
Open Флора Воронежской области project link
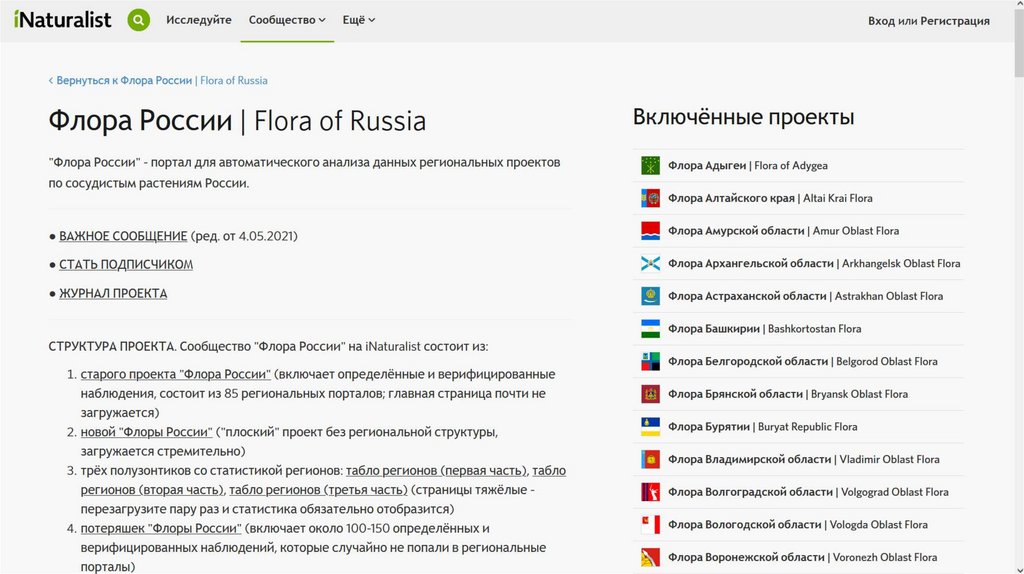point(802,558)
